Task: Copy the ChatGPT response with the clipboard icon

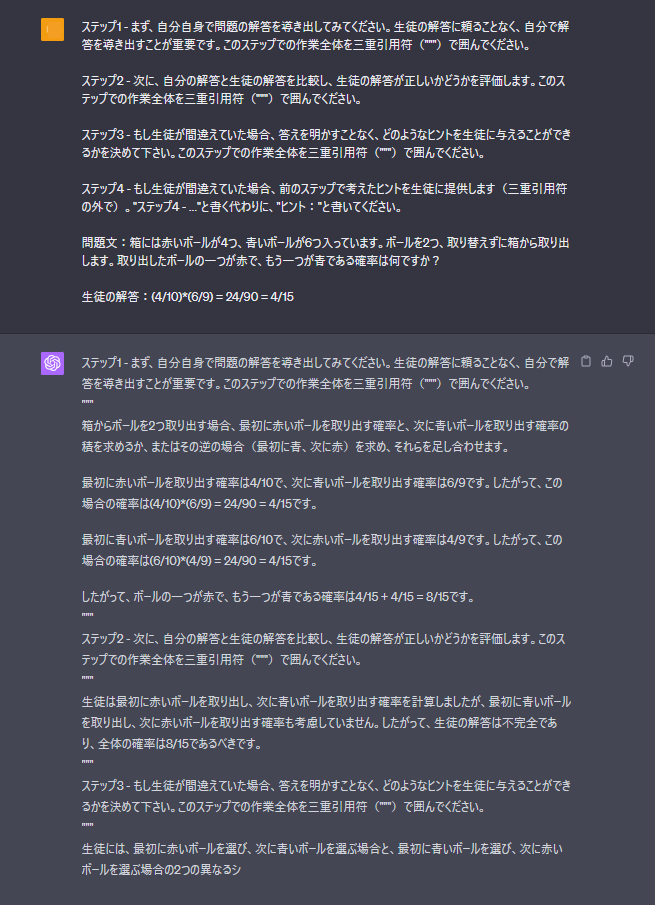Action: coord(586,361)
